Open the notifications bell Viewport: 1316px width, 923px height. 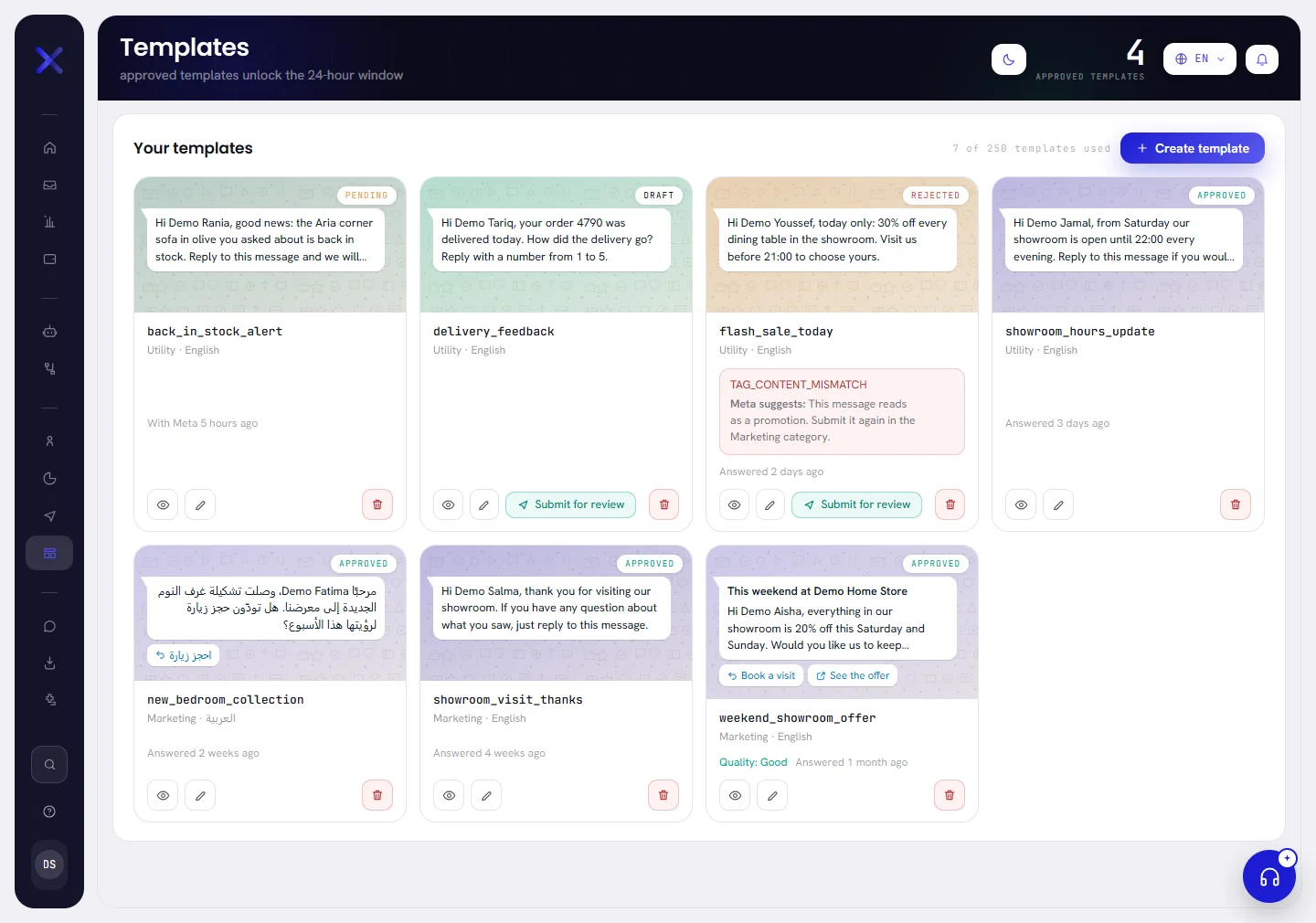click(1262, 59)
